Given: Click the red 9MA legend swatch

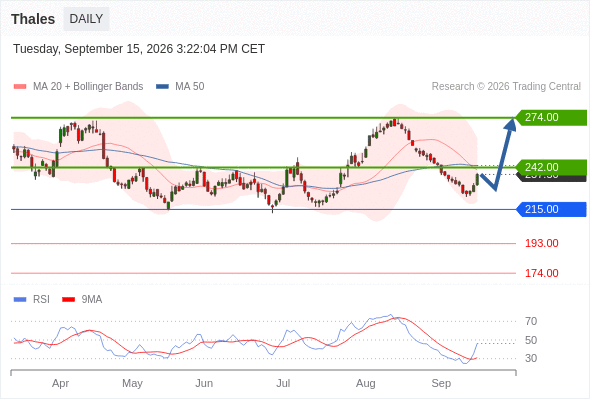Looking at the screenshot, I should tap(68, 300).
